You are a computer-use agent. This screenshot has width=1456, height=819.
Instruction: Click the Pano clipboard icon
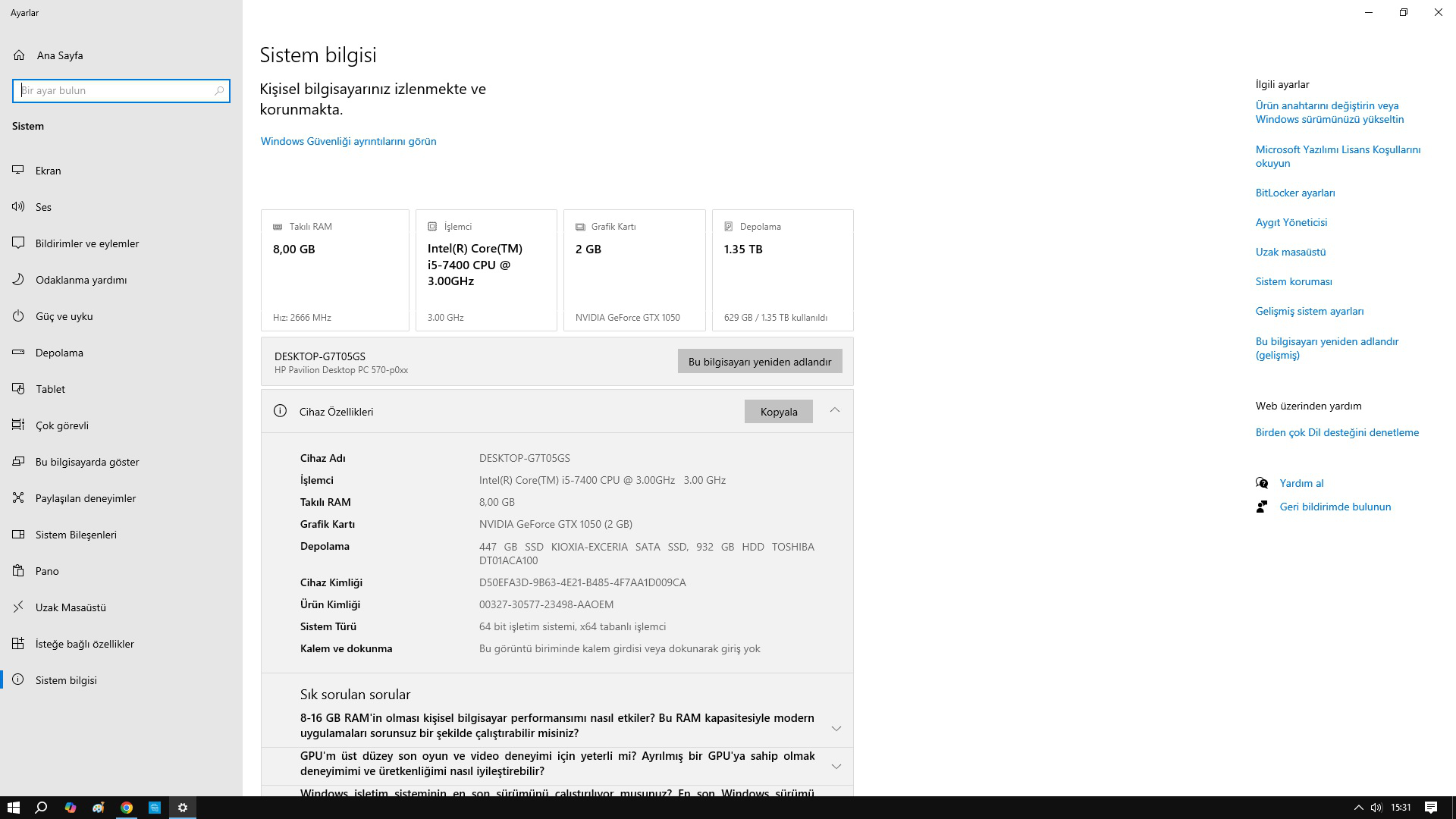click(x=18, y=570)
